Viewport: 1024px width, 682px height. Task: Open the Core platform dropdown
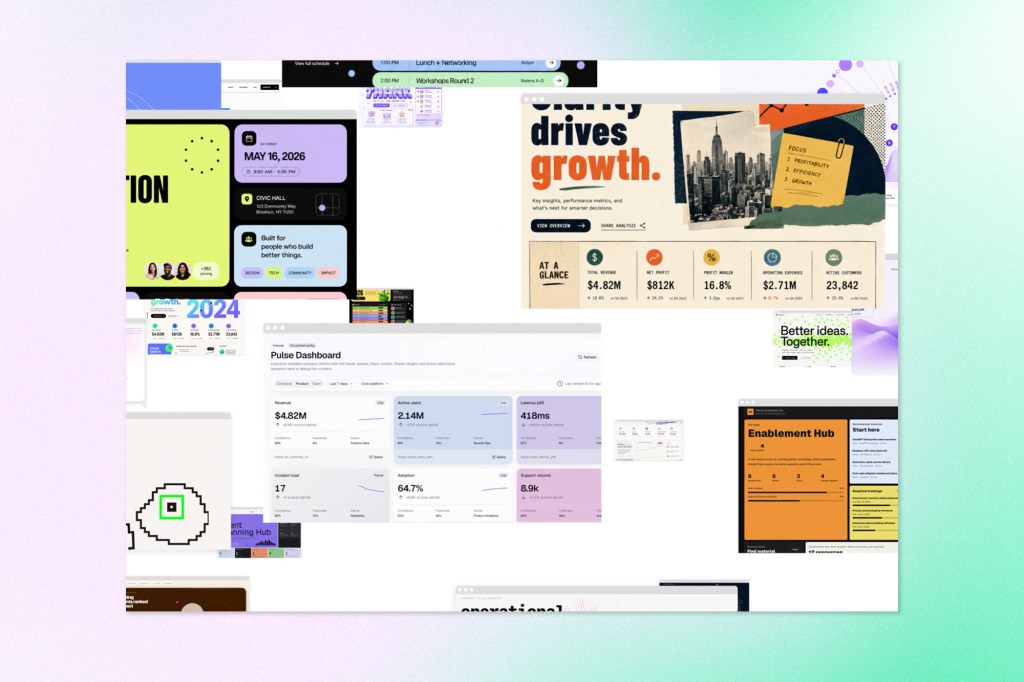[374, 383]
